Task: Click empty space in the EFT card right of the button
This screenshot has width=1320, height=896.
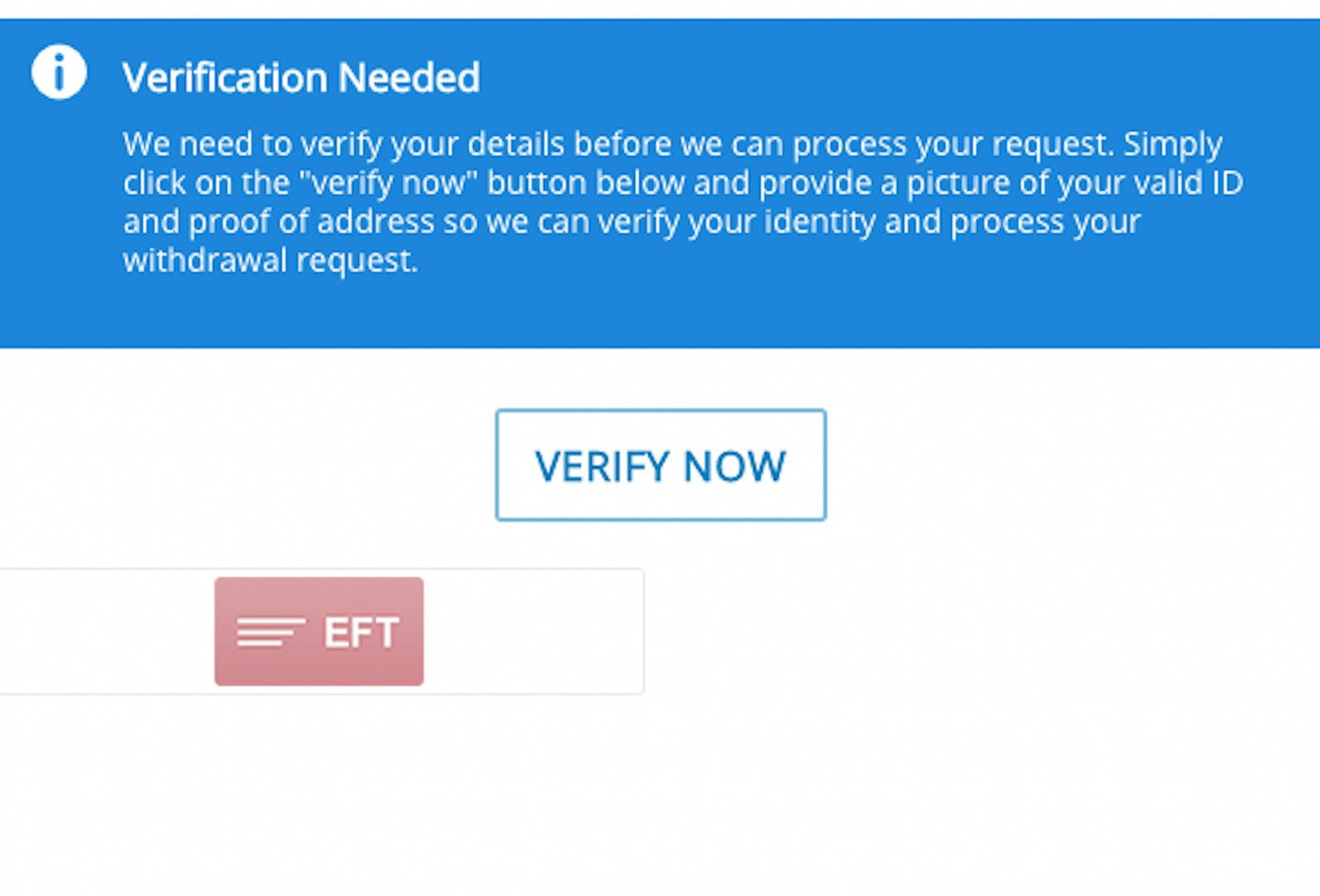Action: click(x=533, y=632)
